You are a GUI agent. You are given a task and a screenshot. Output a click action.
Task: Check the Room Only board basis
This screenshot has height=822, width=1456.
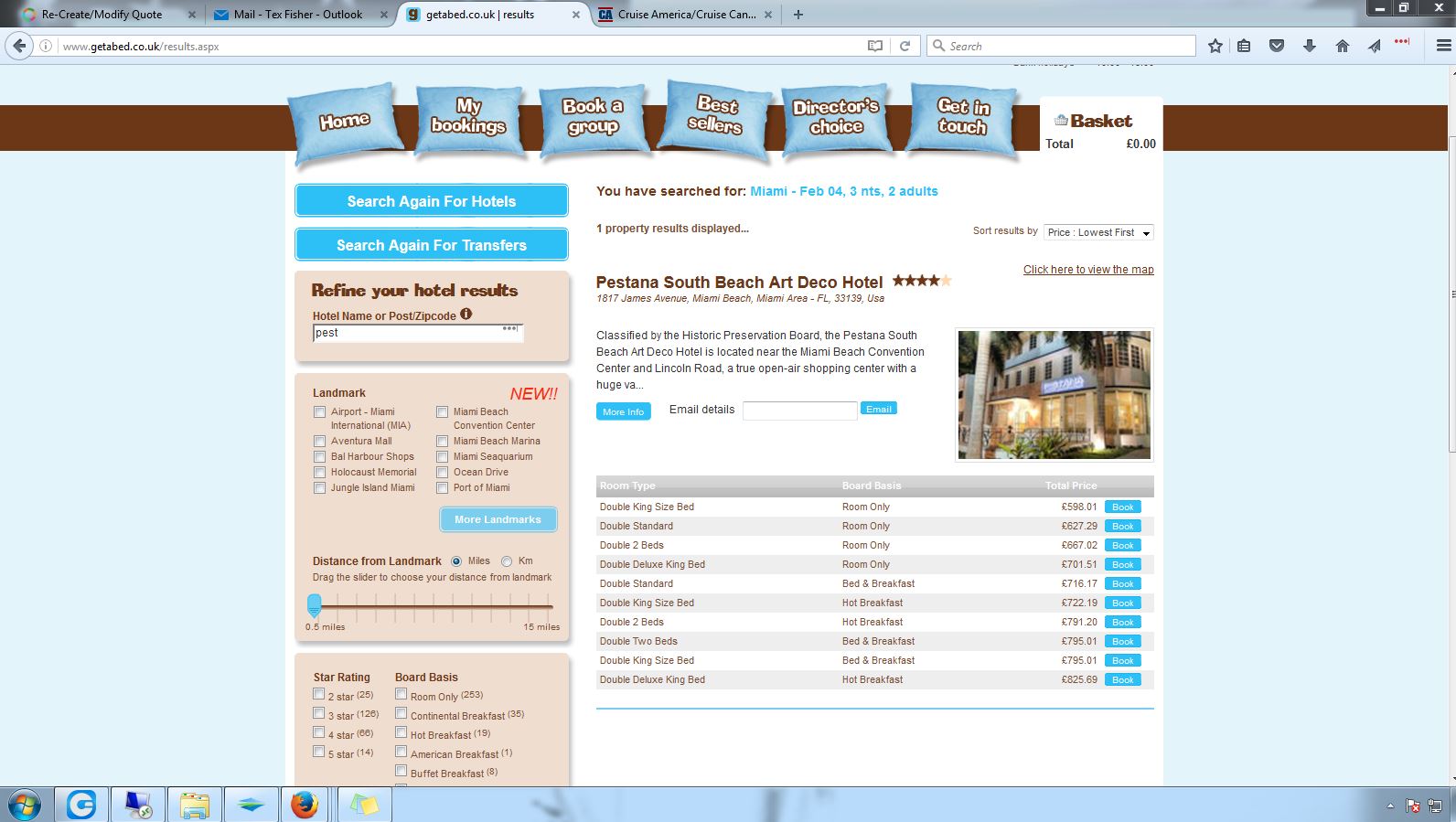401,694
